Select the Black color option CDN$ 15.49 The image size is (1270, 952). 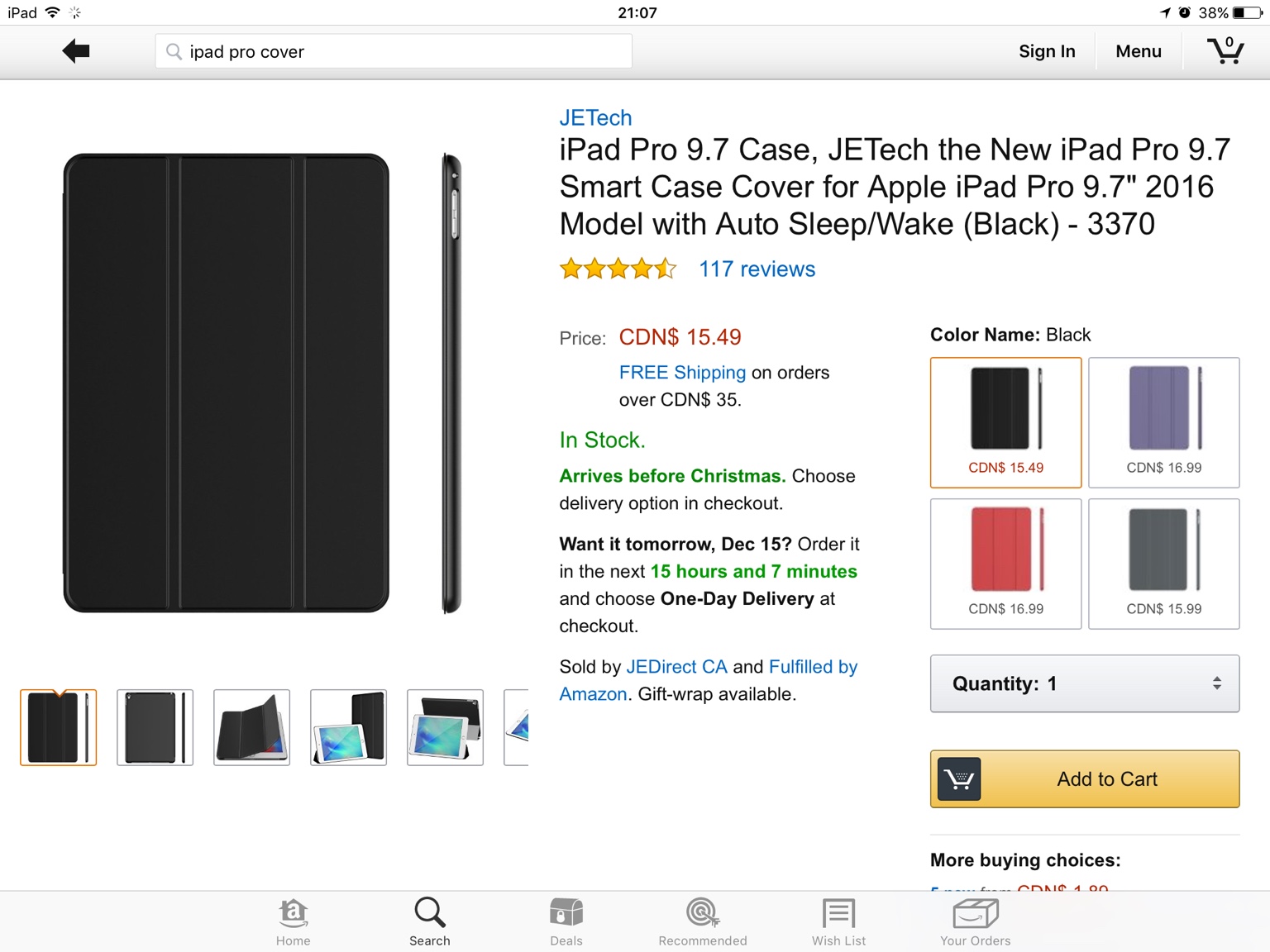click(x=1006, y=422)
